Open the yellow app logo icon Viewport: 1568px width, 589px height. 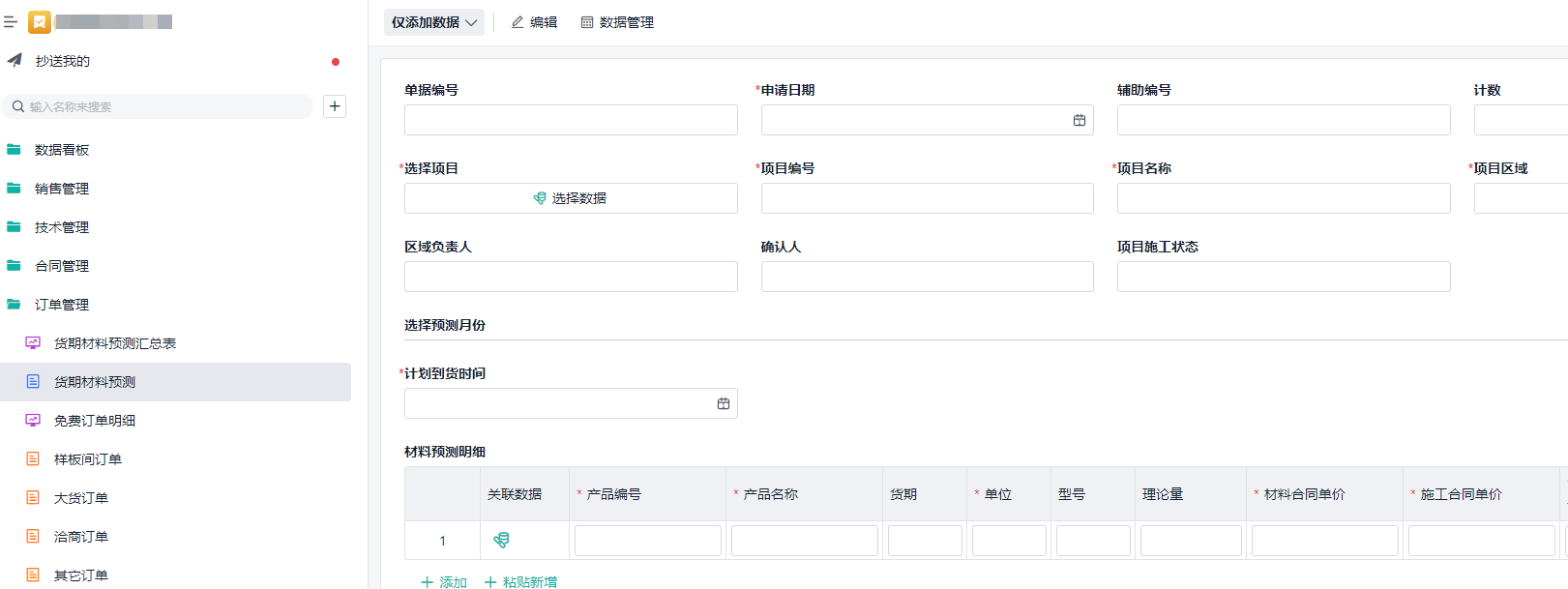pos(40,21)
